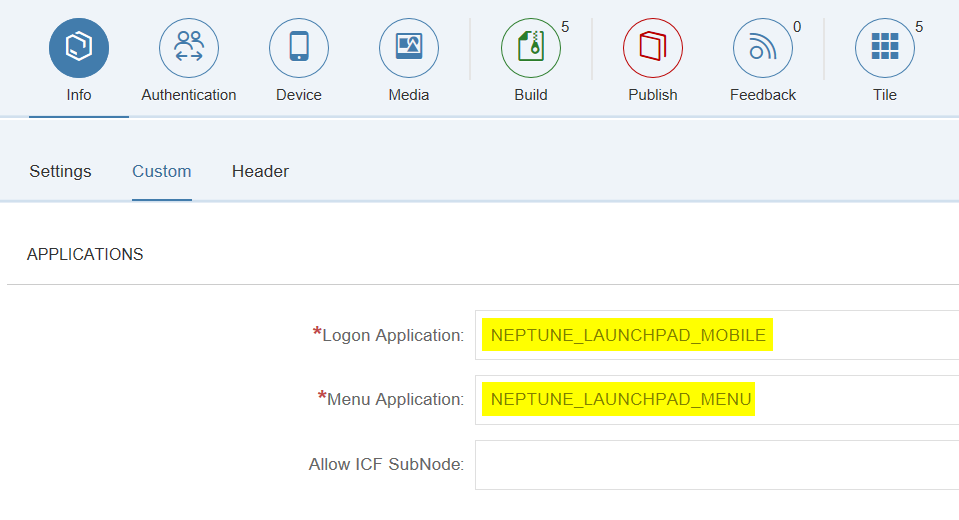Select the Custom sub-tab
The image size is (959, 520).
click(162, 171)
